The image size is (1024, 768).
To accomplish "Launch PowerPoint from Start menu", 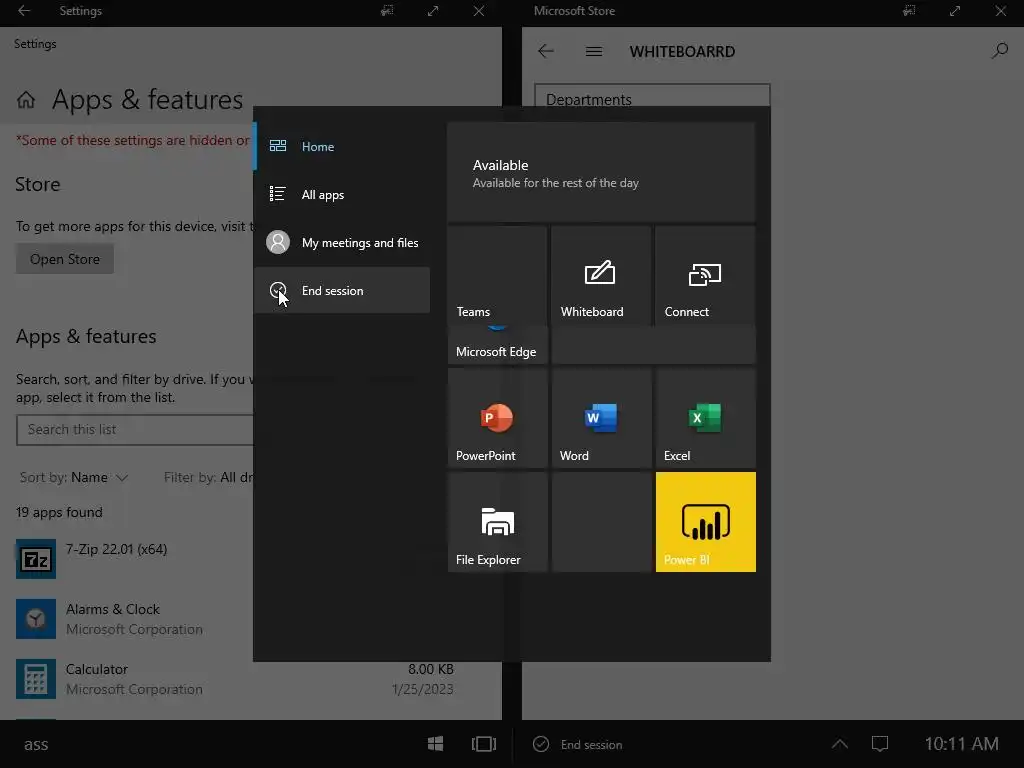I will tap(497, 419).
